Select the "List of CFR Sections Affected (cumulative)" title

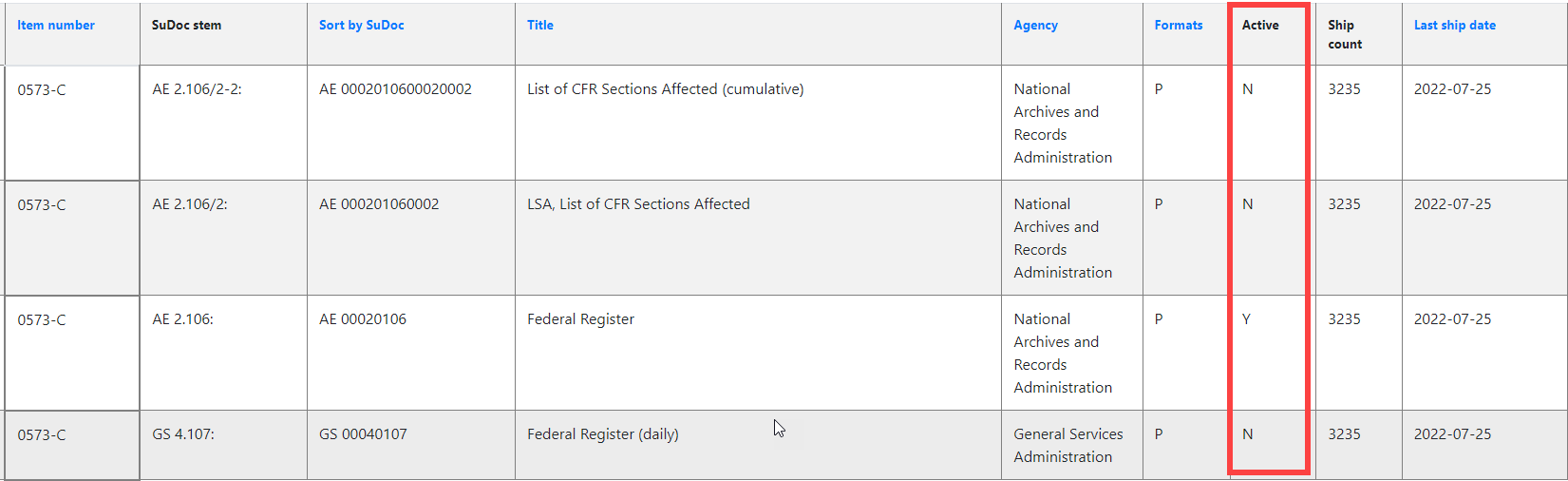coord(665,89)
